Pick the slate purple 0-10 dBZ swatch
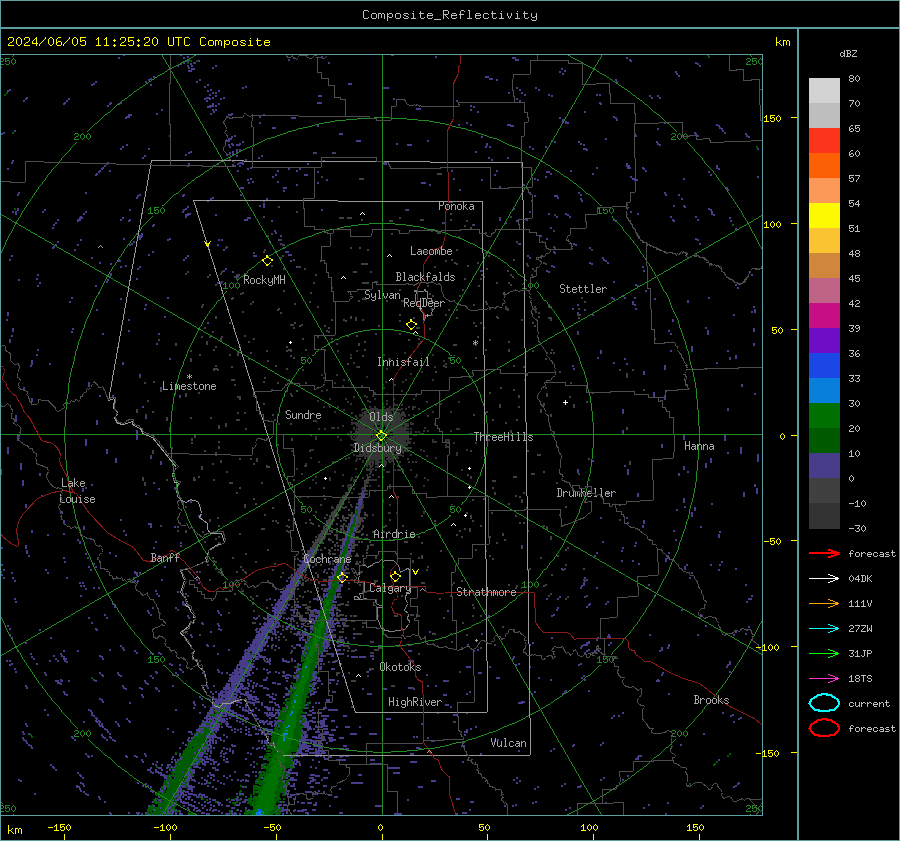Viewport: 900px width, 841px height. (x=824, y=466)
